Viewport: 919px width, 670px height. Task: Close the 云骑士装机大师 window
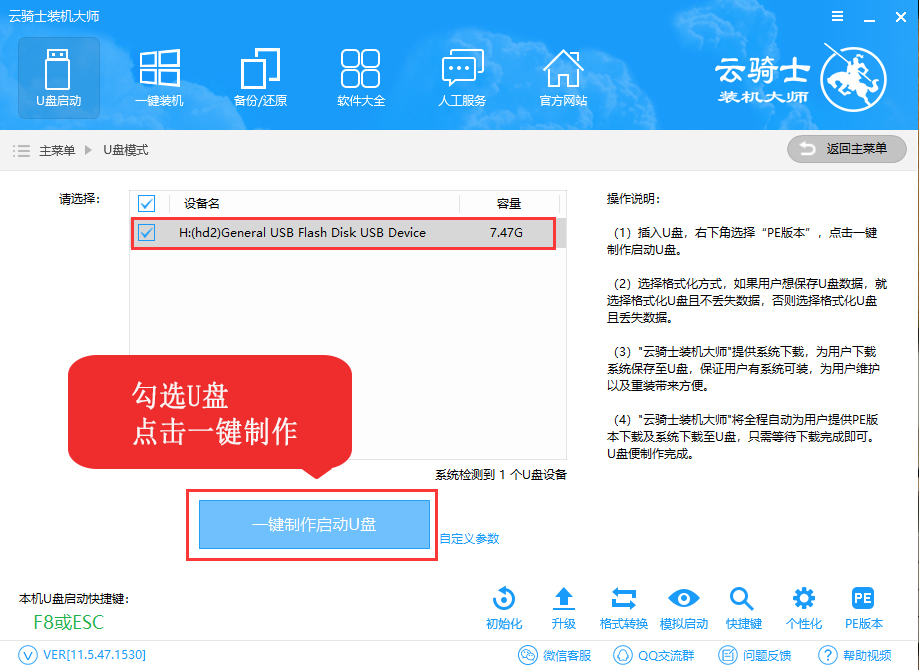coord(901,17)
